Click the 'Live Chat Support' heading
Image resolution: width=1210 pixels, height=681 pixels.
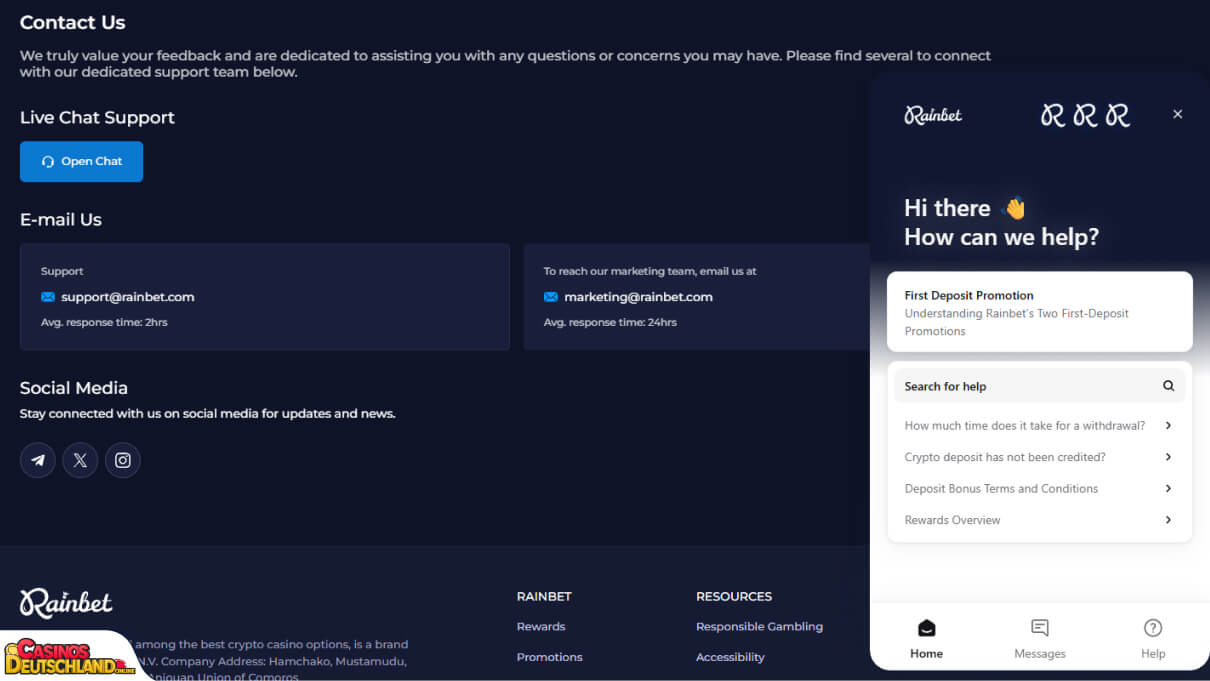coord(97,117)
